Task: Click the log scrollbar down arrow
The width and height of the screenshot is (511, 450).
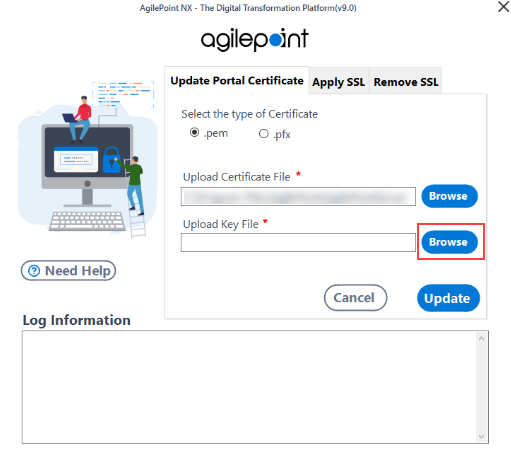Action: tap(481, 436)
